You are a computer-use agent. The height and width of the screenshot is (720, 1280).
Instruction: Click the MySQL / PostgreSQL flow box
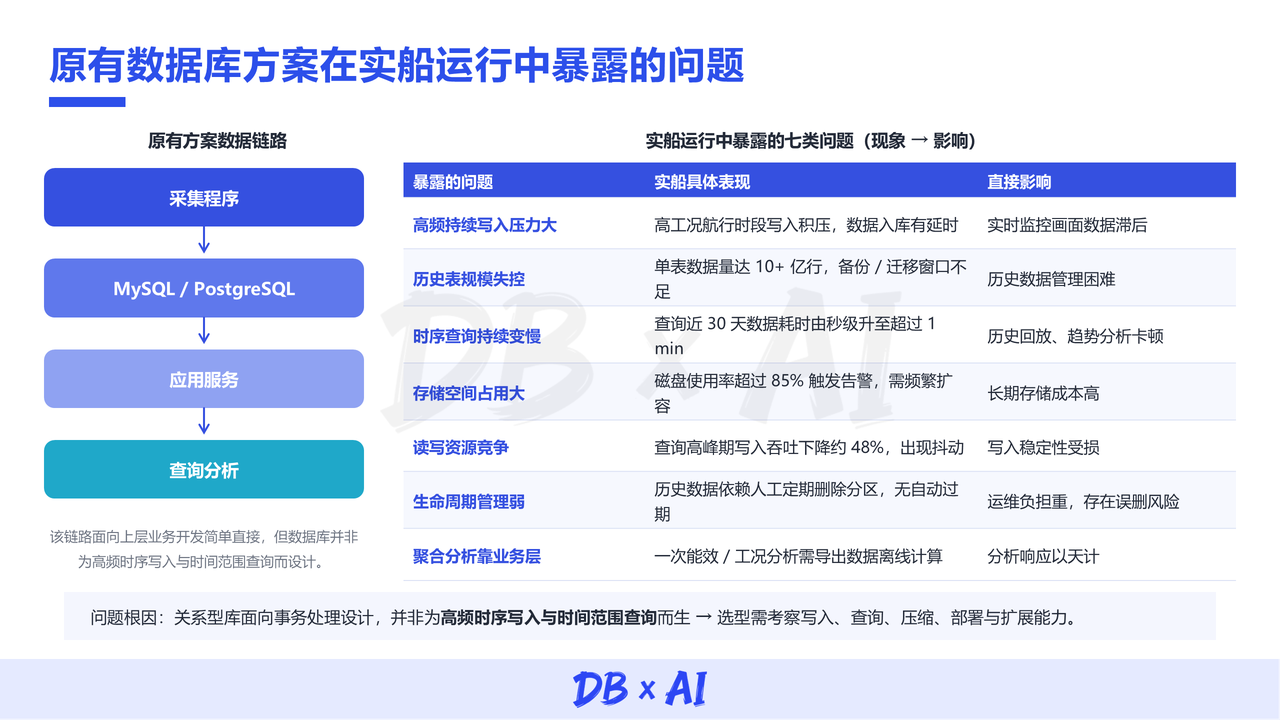point(204,288)
